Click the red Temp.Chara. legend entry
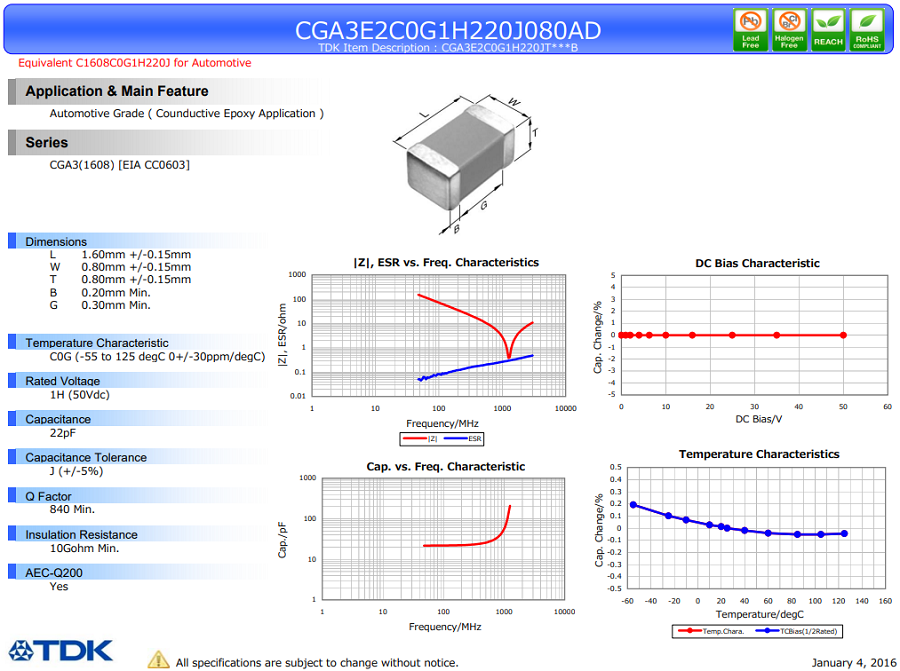The width and height of the screenshot is (900, 671). (711, 631)
